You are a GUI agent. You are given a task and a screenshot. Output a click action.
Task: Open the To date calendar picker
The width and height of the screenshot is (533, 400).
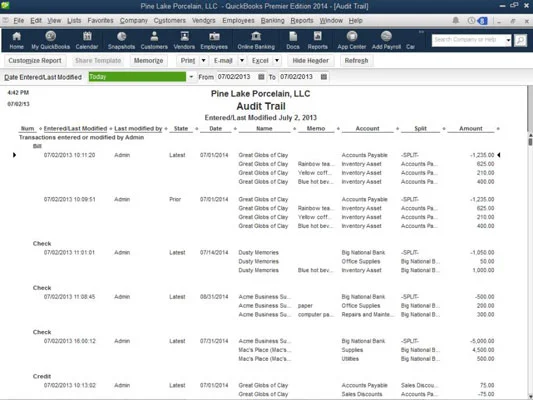coord(324,77)
